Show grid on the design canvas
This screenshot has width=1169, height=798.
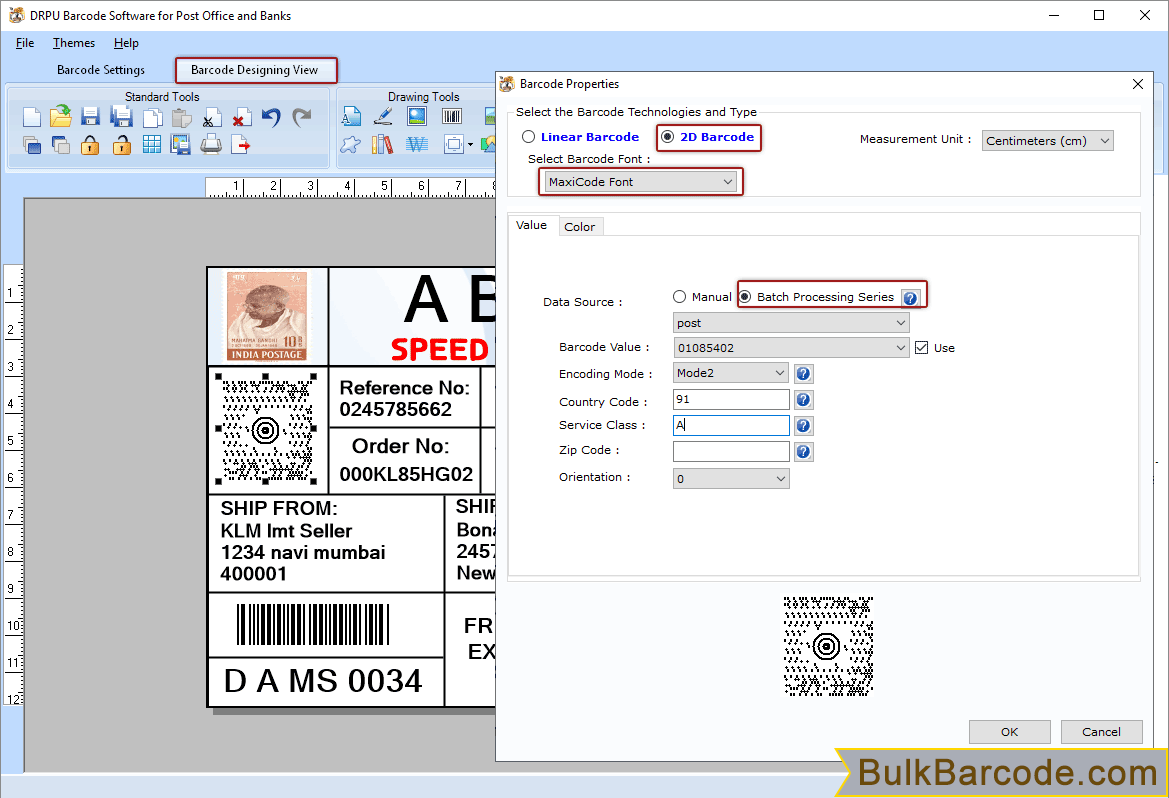[151, 145]
